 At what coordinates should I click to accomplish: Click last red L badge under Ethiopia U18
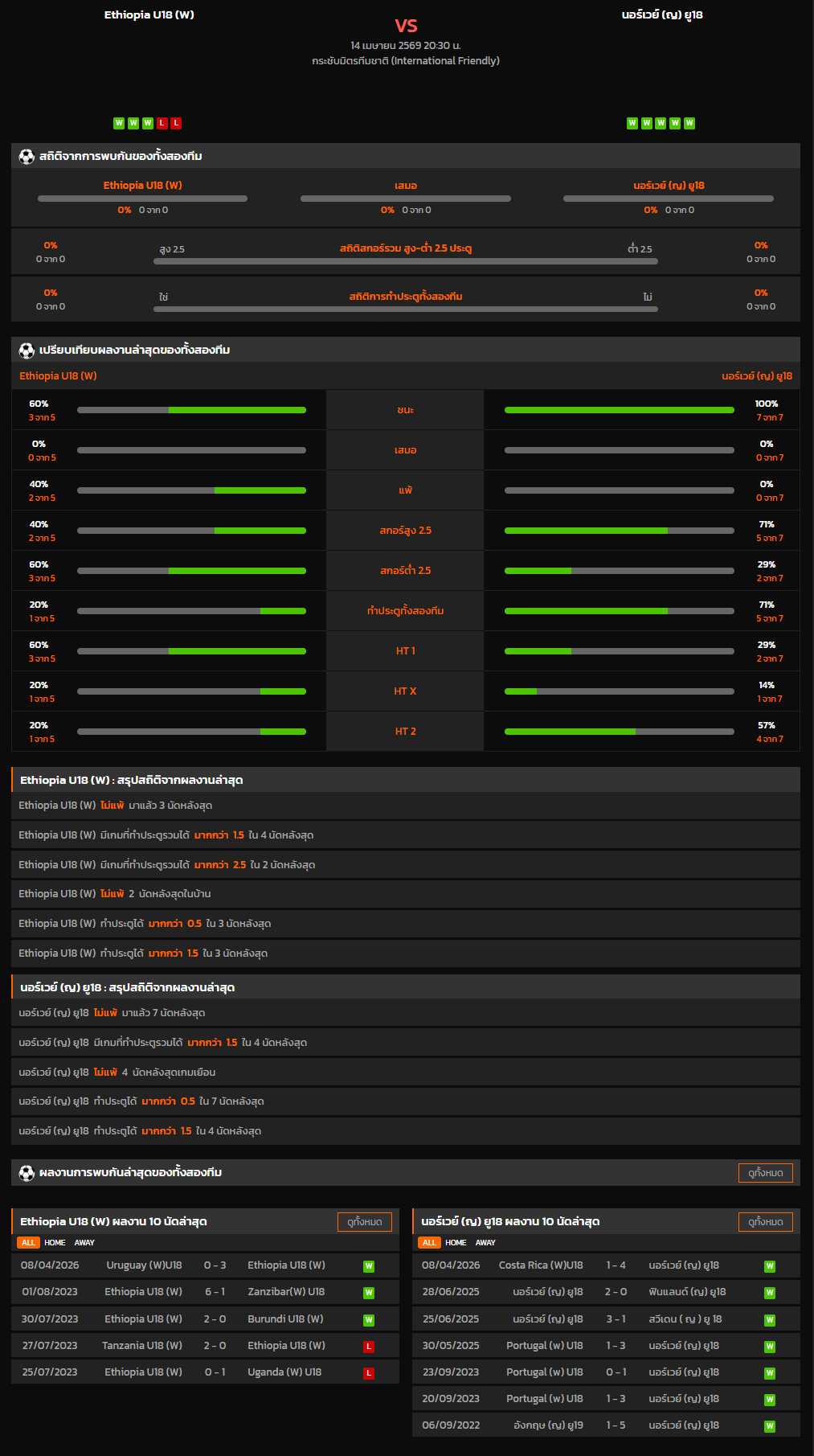point(176,123)
